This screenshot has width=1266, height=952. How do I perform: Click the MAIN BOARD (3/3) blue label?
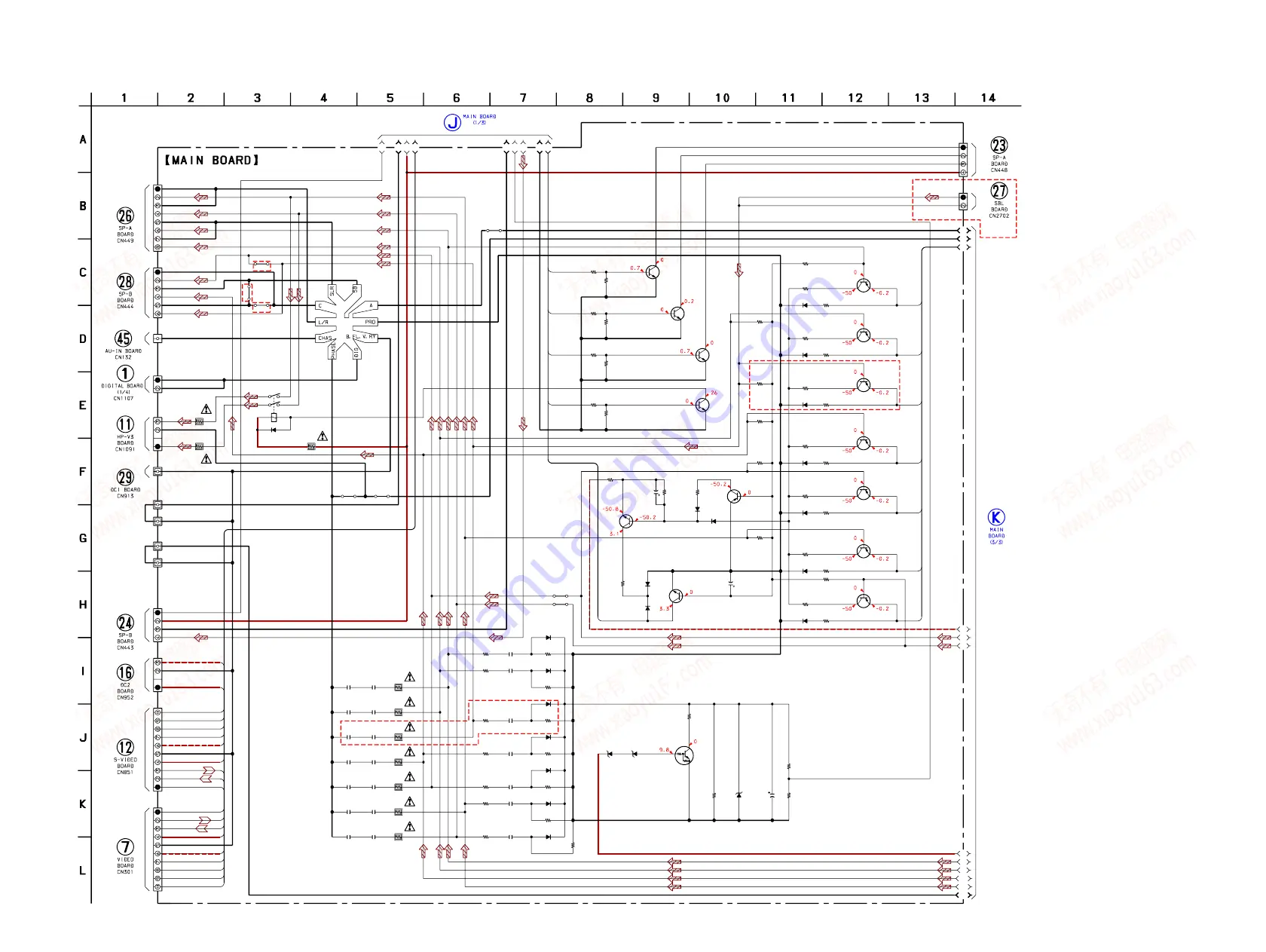(996, 536)
